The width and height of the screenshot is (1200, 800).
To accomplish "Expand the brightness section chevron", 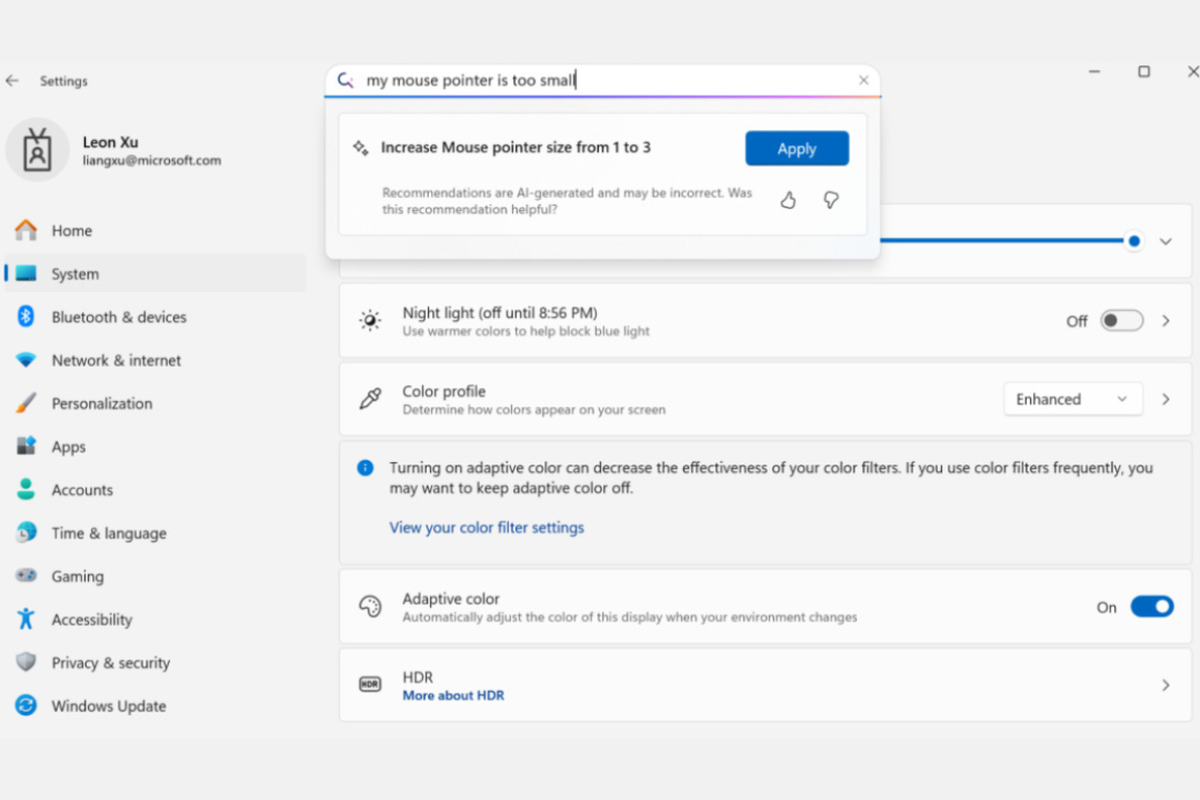I will point(1165,242).
